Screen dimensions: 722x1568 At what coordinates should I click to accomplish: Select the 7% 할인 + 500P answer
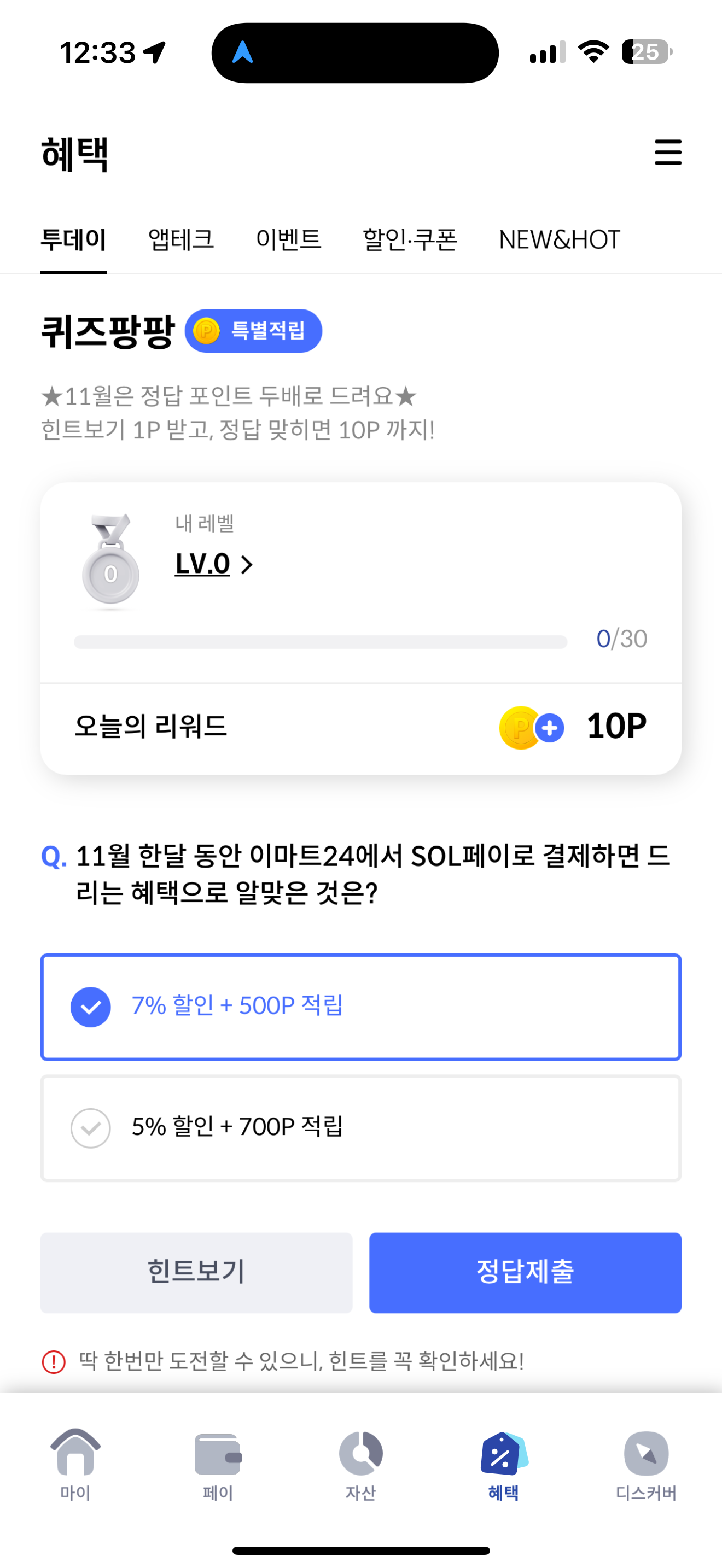pyautogui.click(x=361, y=1007)
